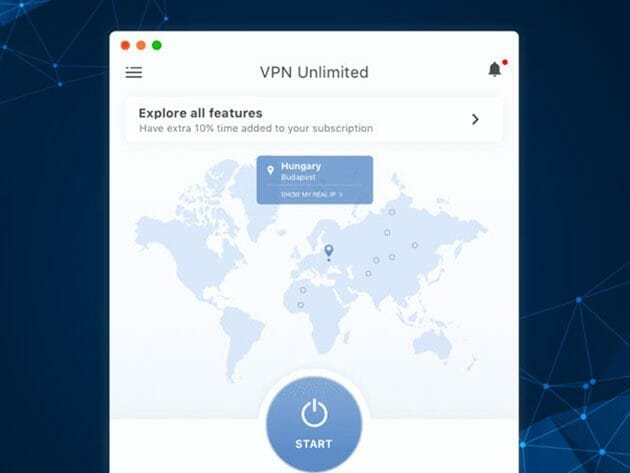Click the power icon to connect

[x=314, y=413]
